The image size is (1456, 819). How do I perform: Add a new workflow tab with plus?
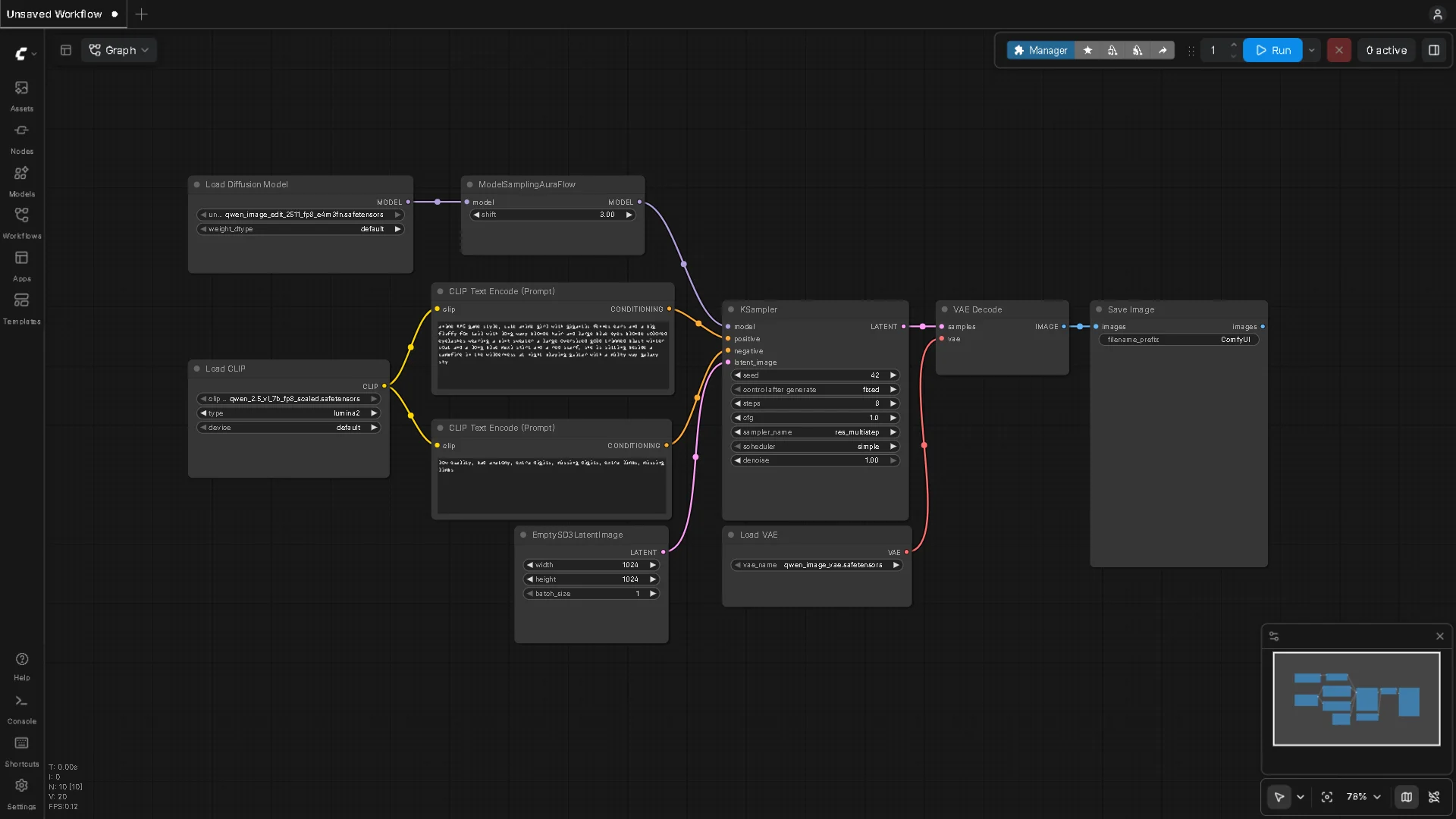[141, 14]
